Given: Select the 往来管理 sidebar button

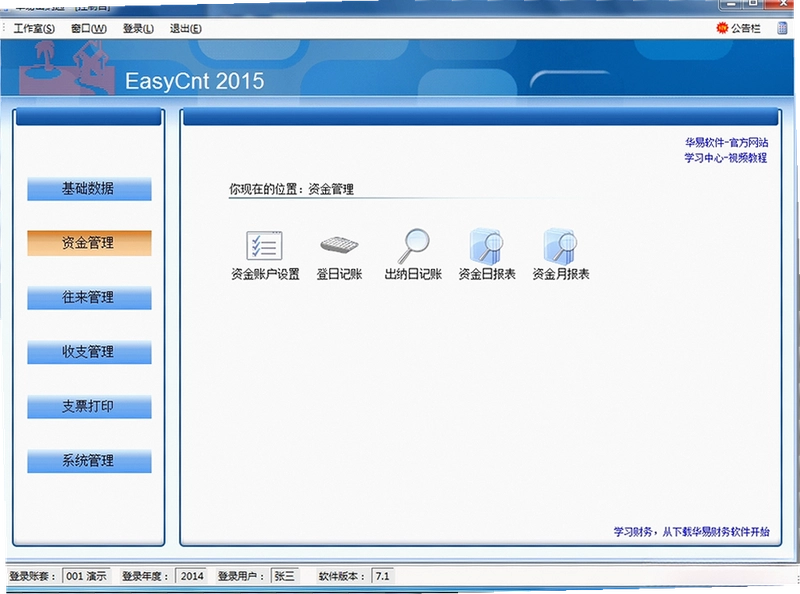Looking at the screenshot, I should click(89, 298).
